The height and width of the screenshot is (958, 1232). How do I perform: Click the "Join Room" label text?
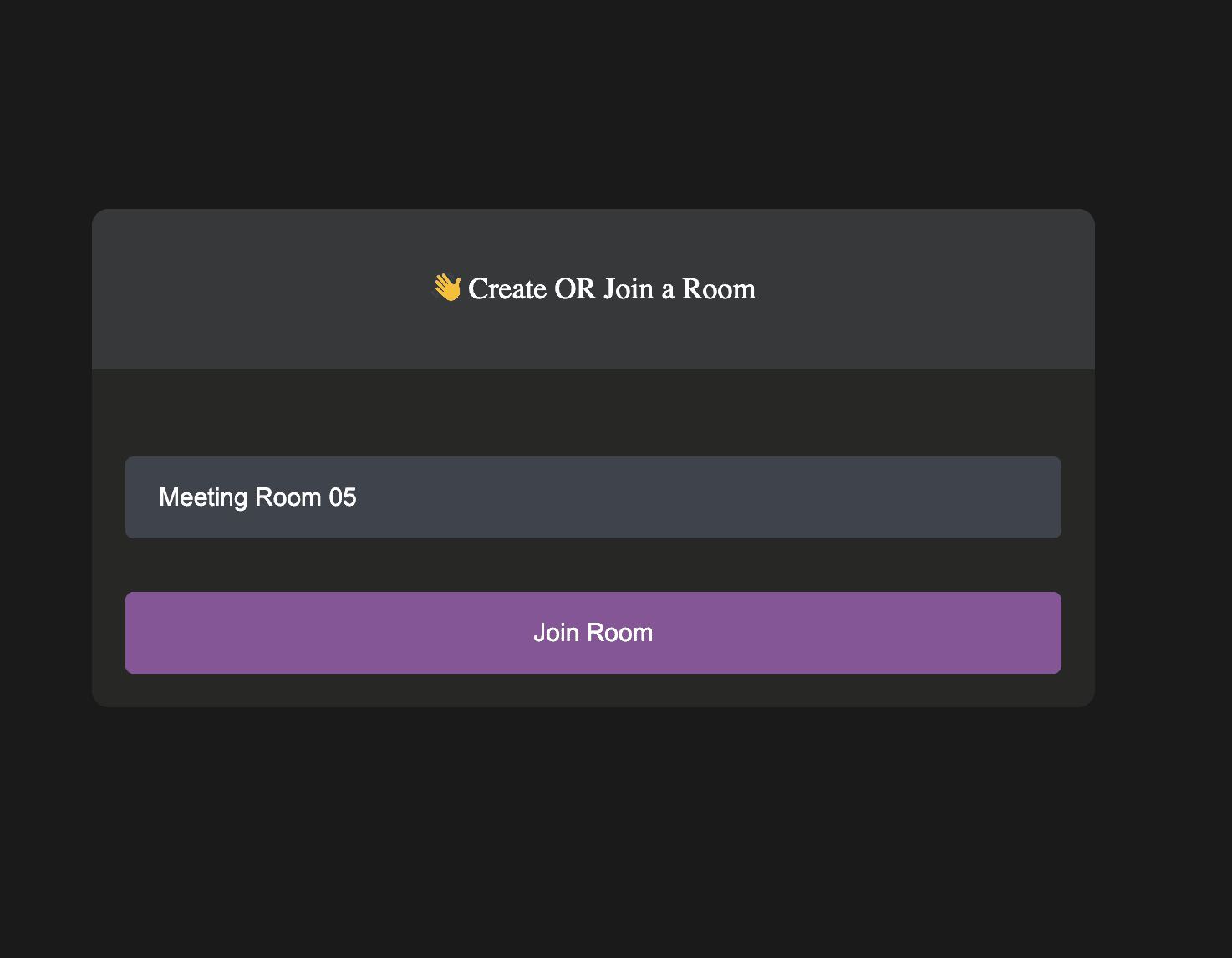coord(593,633)
